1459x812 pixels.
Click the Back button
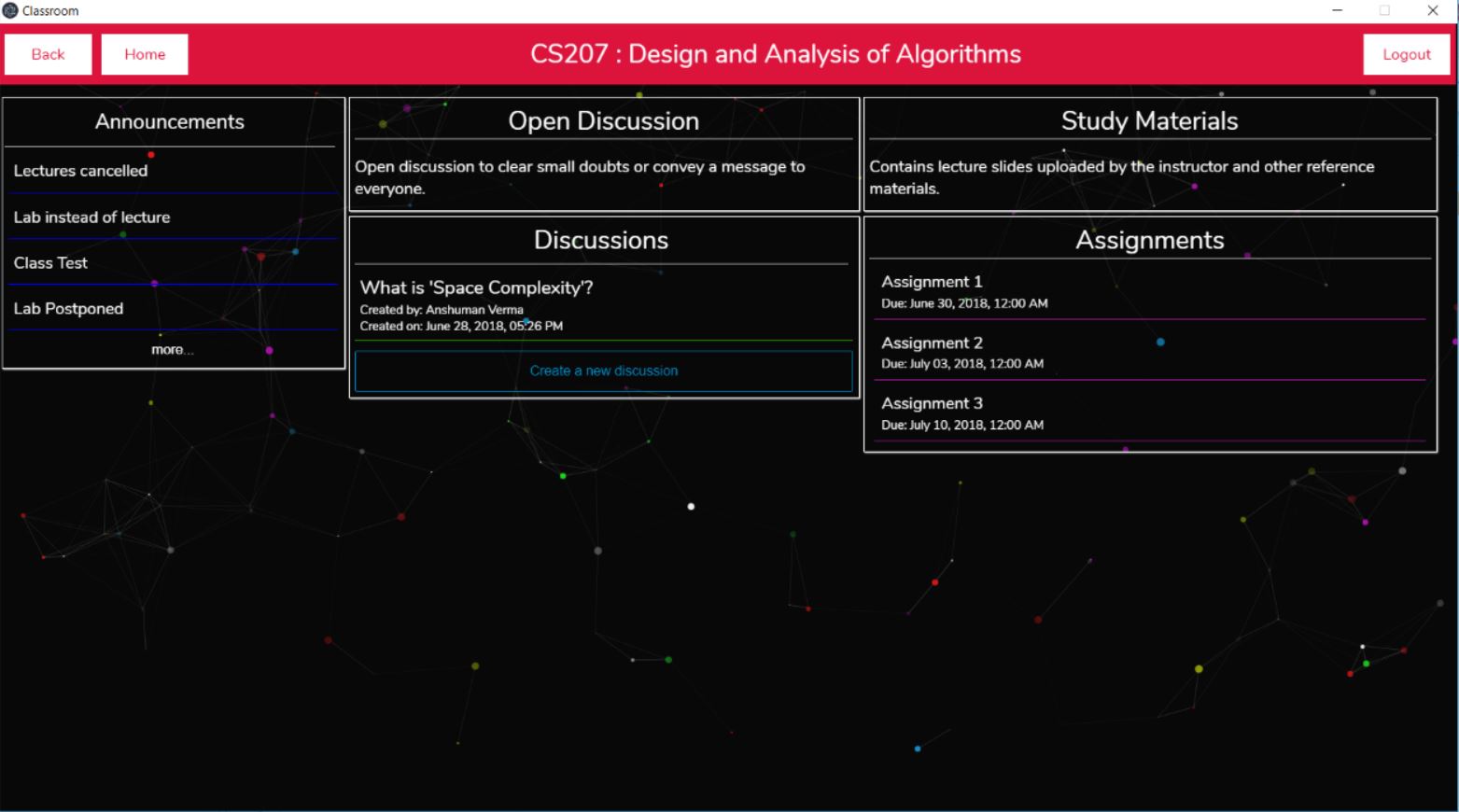48,54
